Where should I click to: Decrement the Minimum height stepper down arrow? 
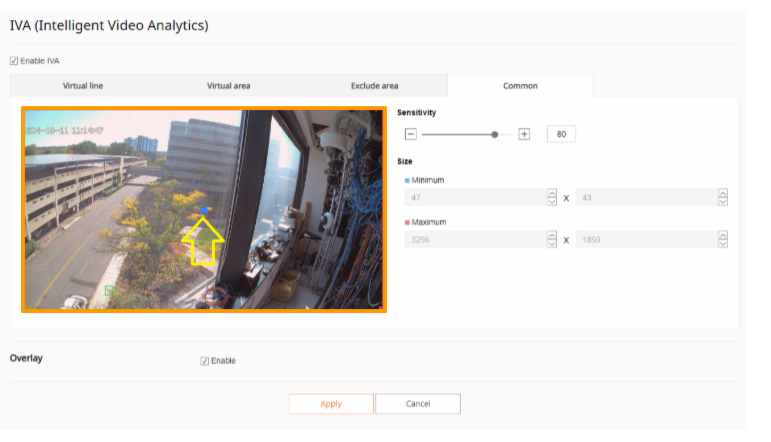[723, 202]
